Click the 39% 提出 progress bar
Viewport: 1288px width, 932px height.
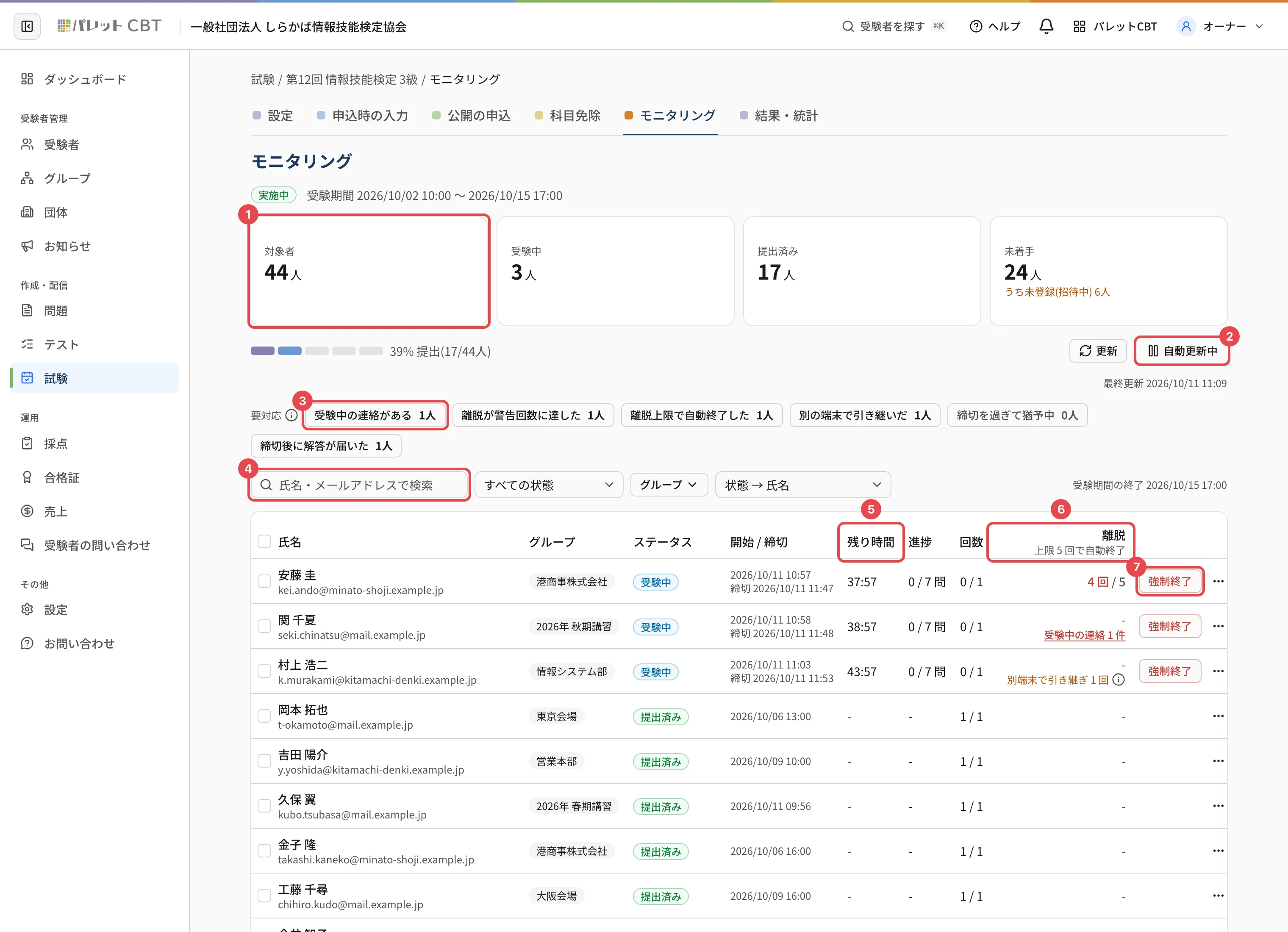[317, 351]
